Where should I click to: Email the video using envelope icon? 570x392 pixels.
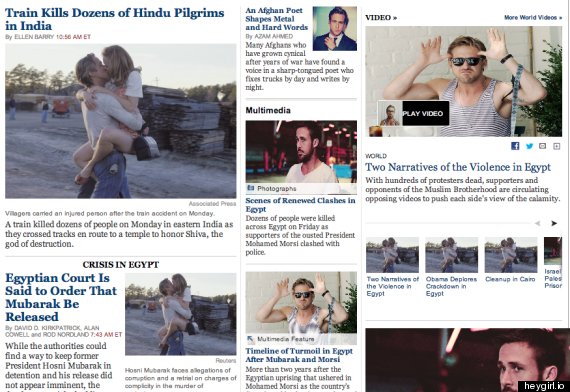(x=542, y=146)
